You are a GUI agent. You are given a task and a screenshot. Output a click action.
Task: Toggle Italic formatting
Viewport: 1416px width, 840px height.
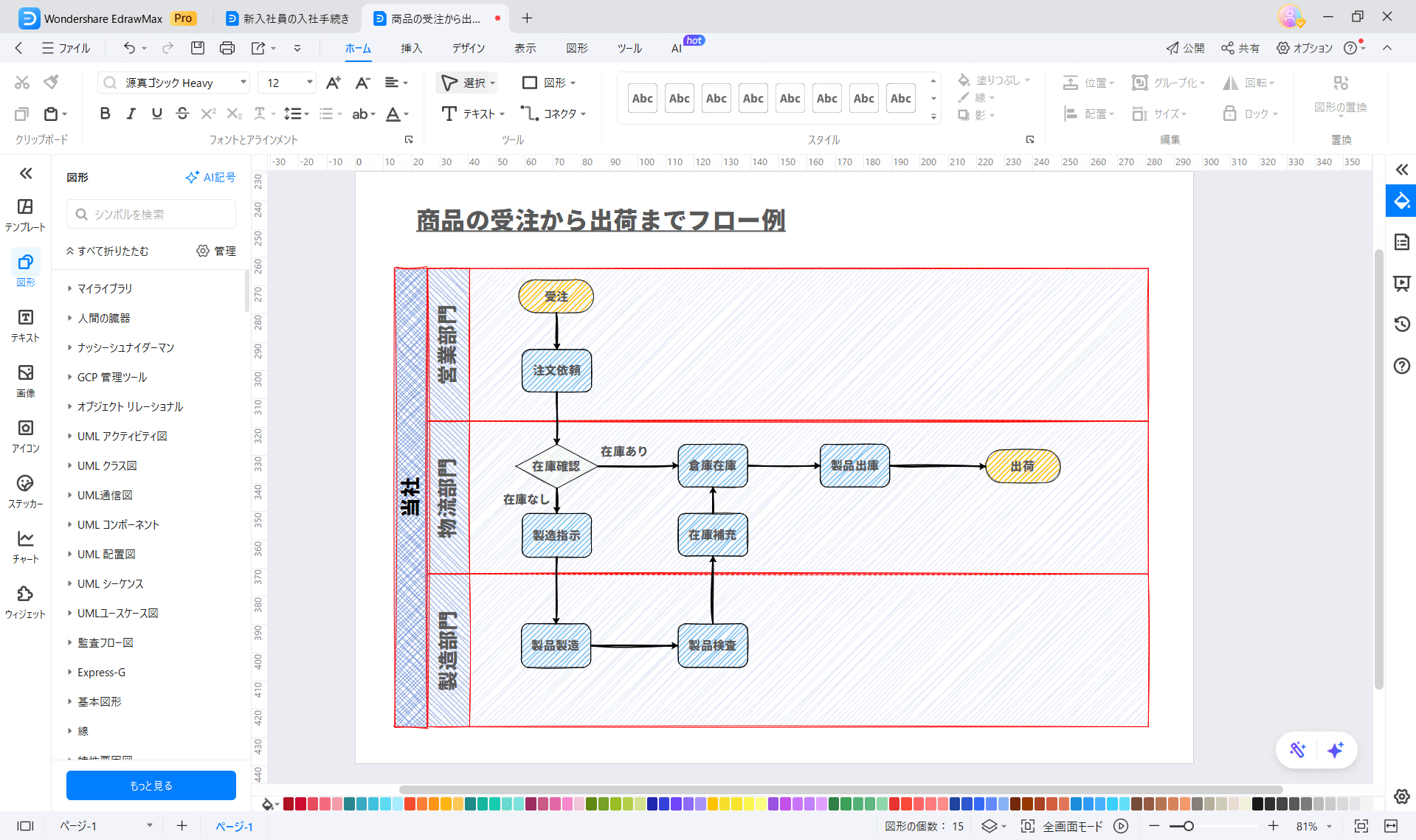click(x=131, y=114)
